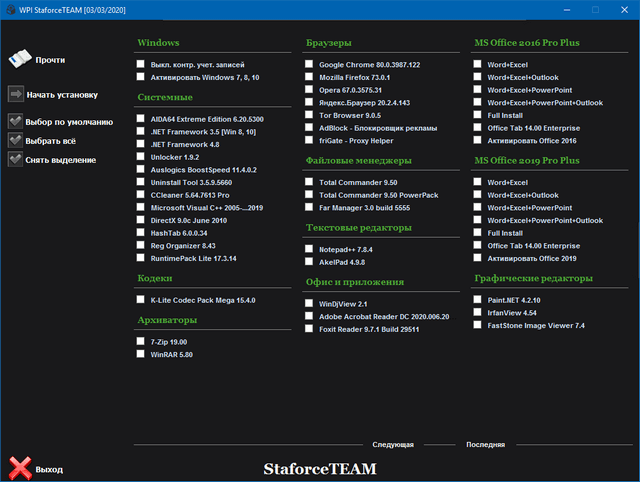
Task: Tick the Выкл. контр. учет. записей checkbox
Action: [140, 64]
